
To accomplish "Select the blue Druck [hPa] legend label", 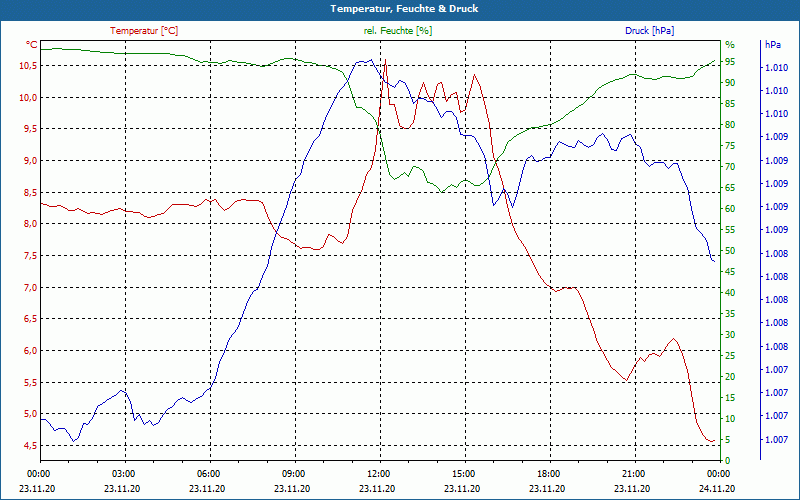I will coord(649,31).
